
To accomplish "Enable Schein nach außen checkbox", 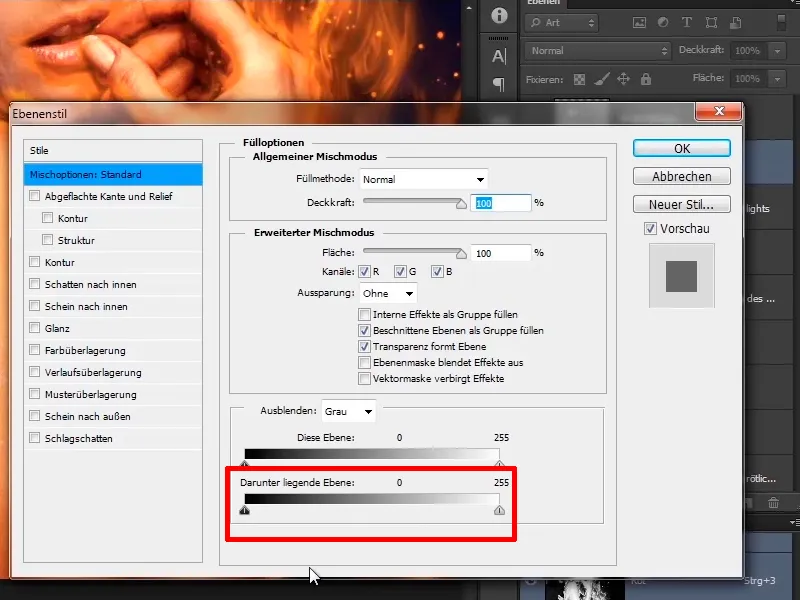I will pyautogui.click(x=35, y=416).
